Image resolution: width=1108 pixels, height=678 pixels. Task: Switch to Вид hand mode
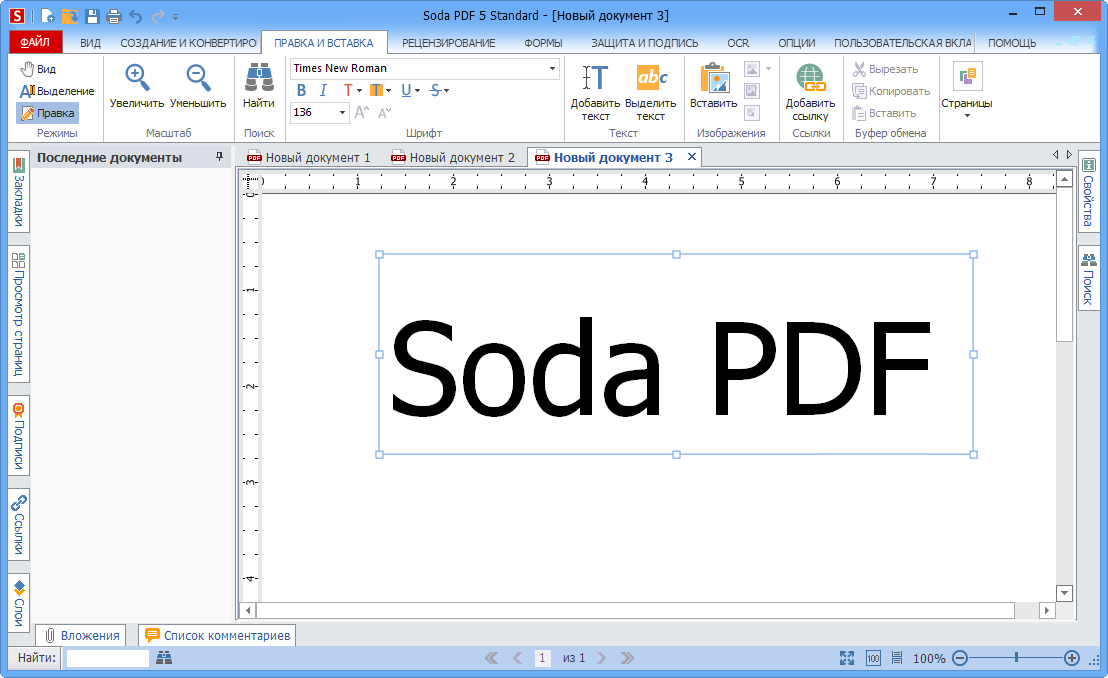click(38, 69)
